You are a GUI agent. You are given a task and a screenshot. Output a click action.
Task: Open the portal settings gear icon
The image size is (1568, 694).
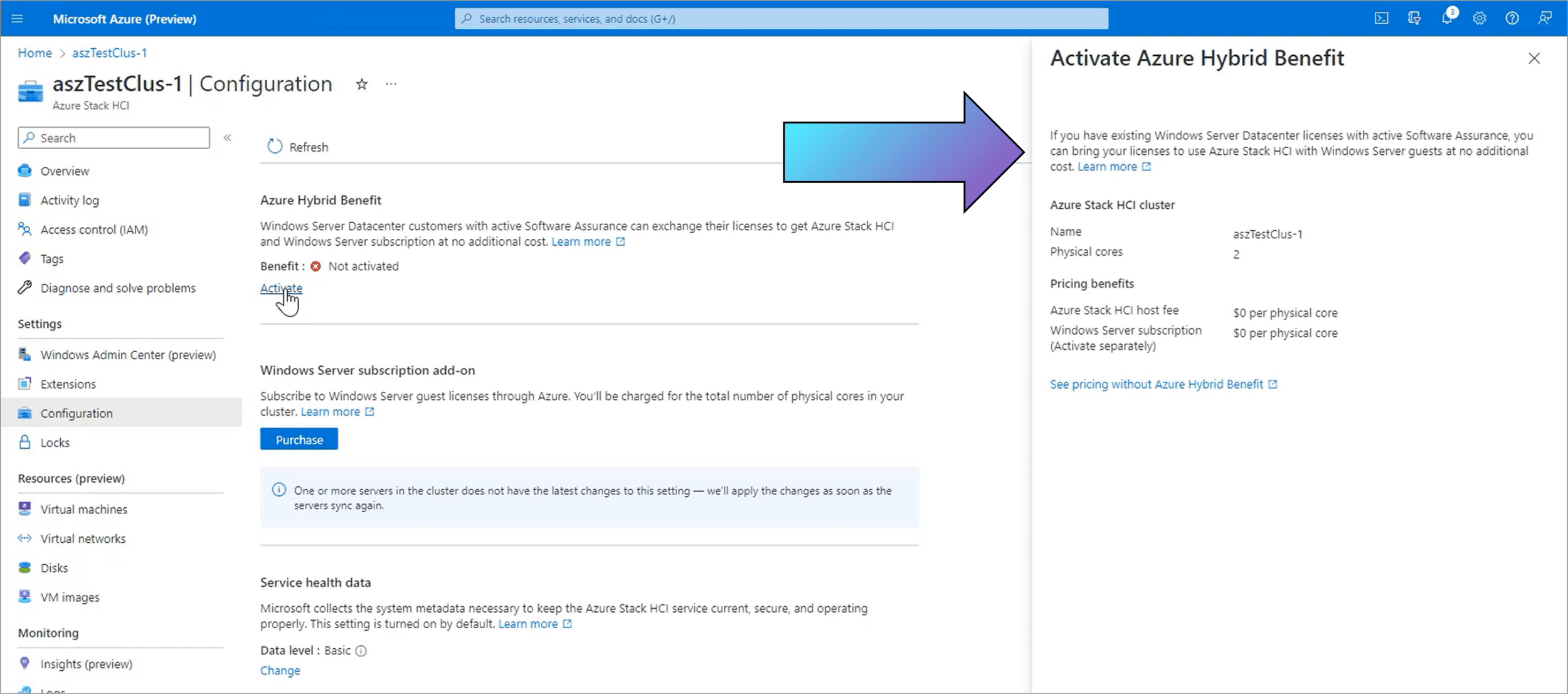coord(1480,19)
